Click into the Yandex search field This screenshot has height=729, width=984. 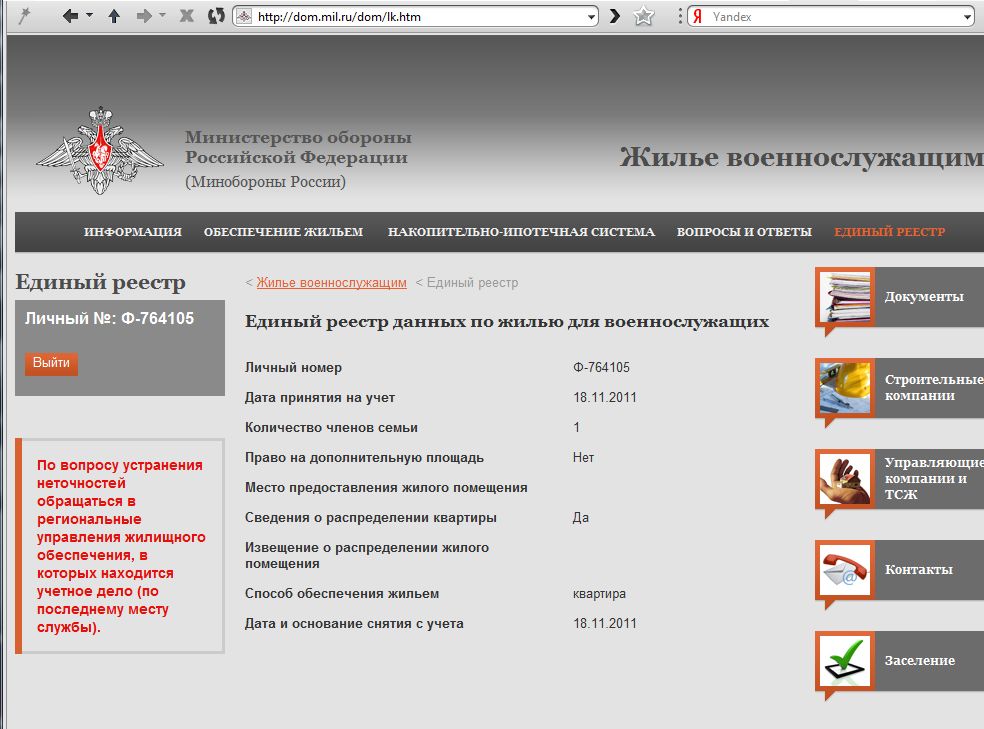830,17
